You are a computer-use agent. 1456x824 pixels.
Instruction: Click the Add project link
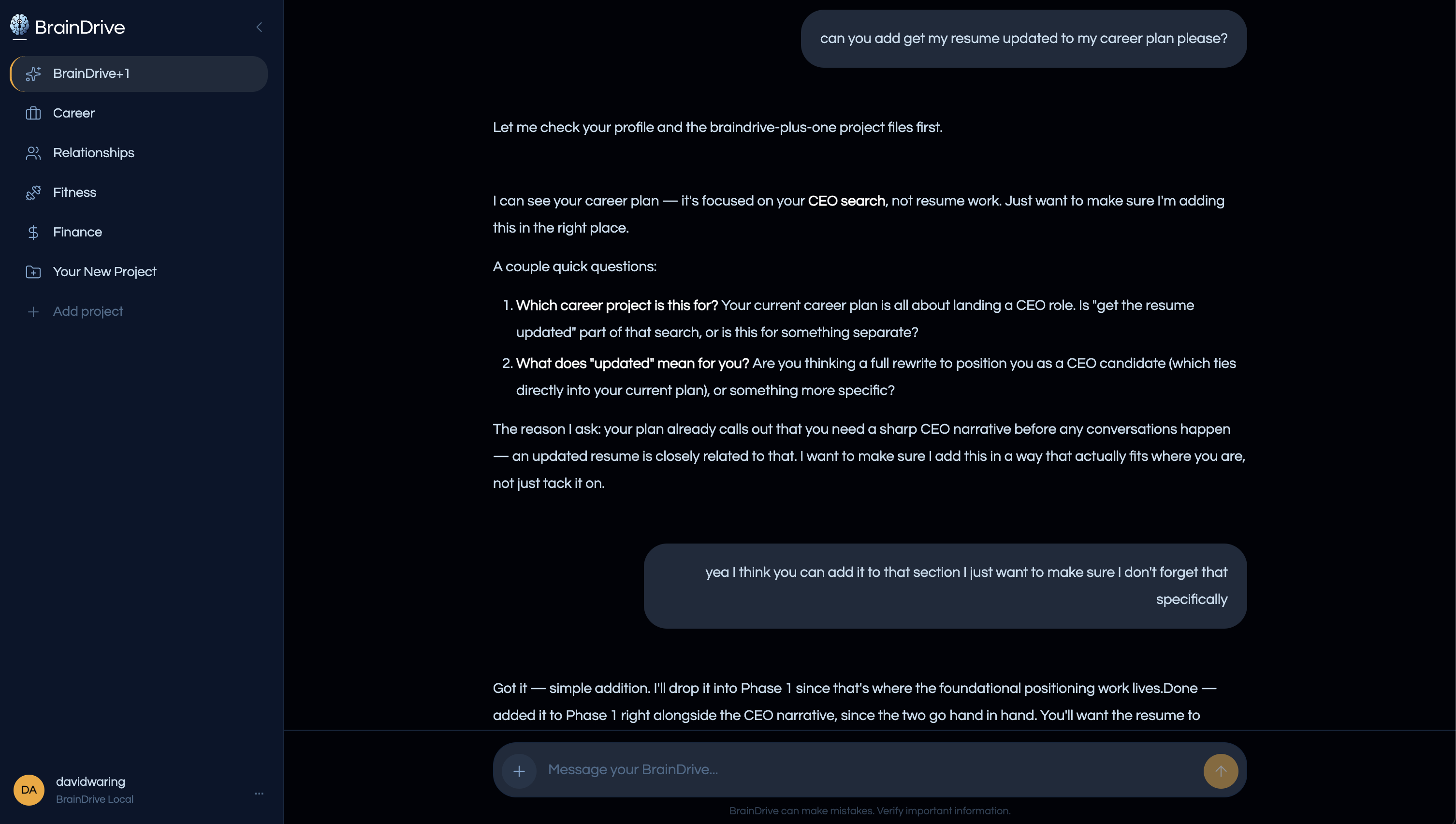tap(87, 311)
